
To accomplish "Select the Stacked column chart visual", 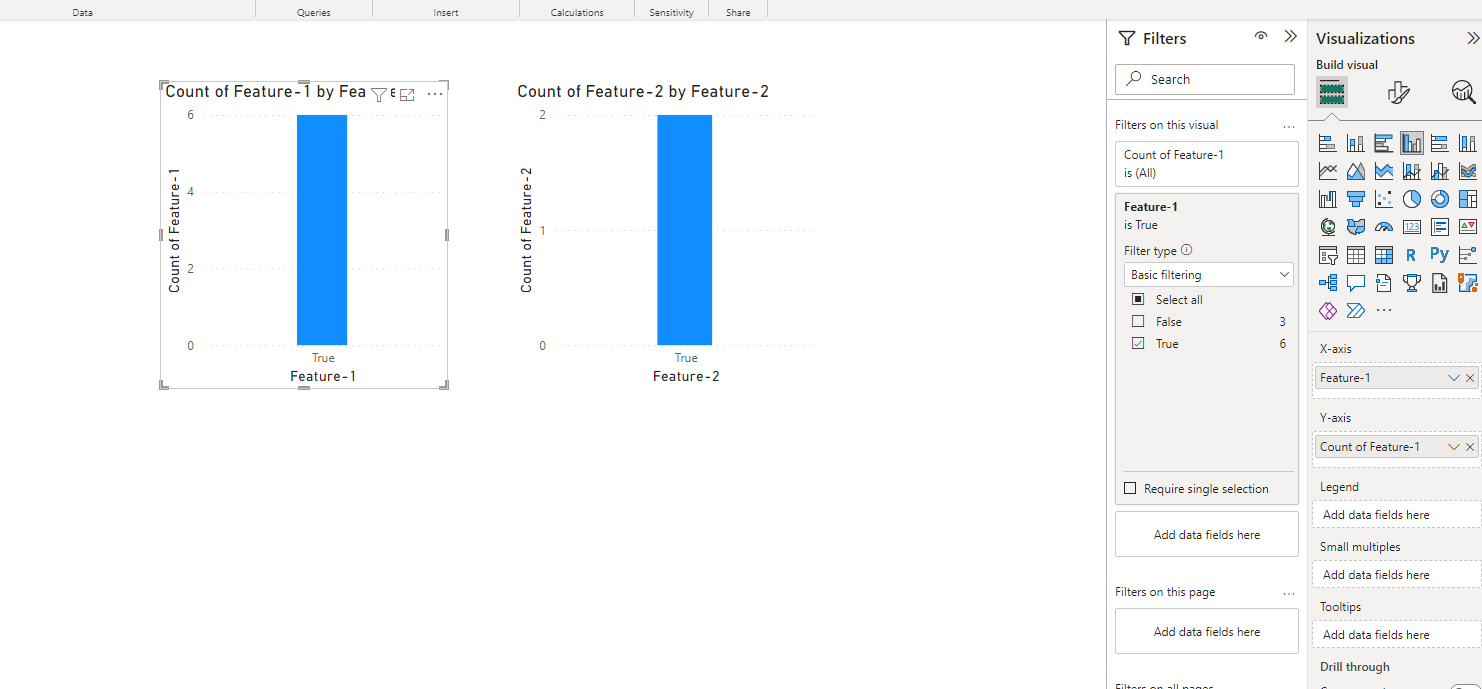I will click(x=1356, y=143).
